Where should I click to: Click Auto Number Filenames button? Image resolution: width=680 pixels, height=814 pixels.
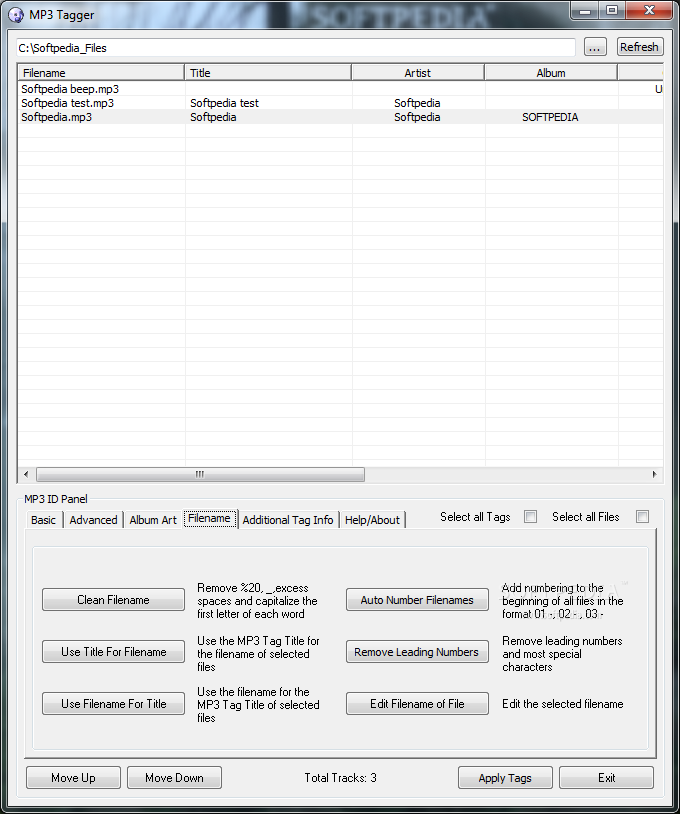click(x=417, y=600)
